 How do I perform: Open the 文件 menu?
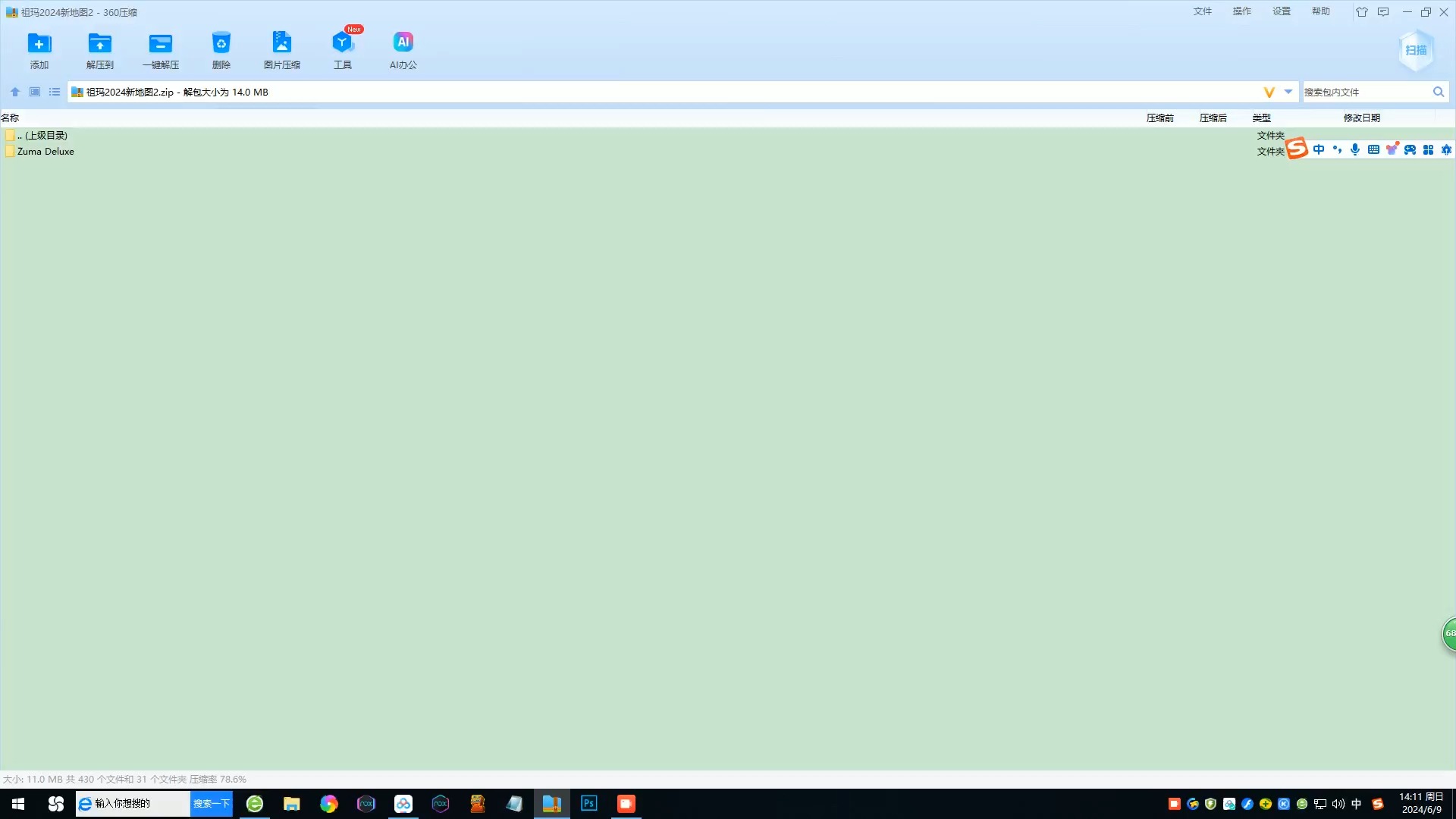coord(1203,11)
